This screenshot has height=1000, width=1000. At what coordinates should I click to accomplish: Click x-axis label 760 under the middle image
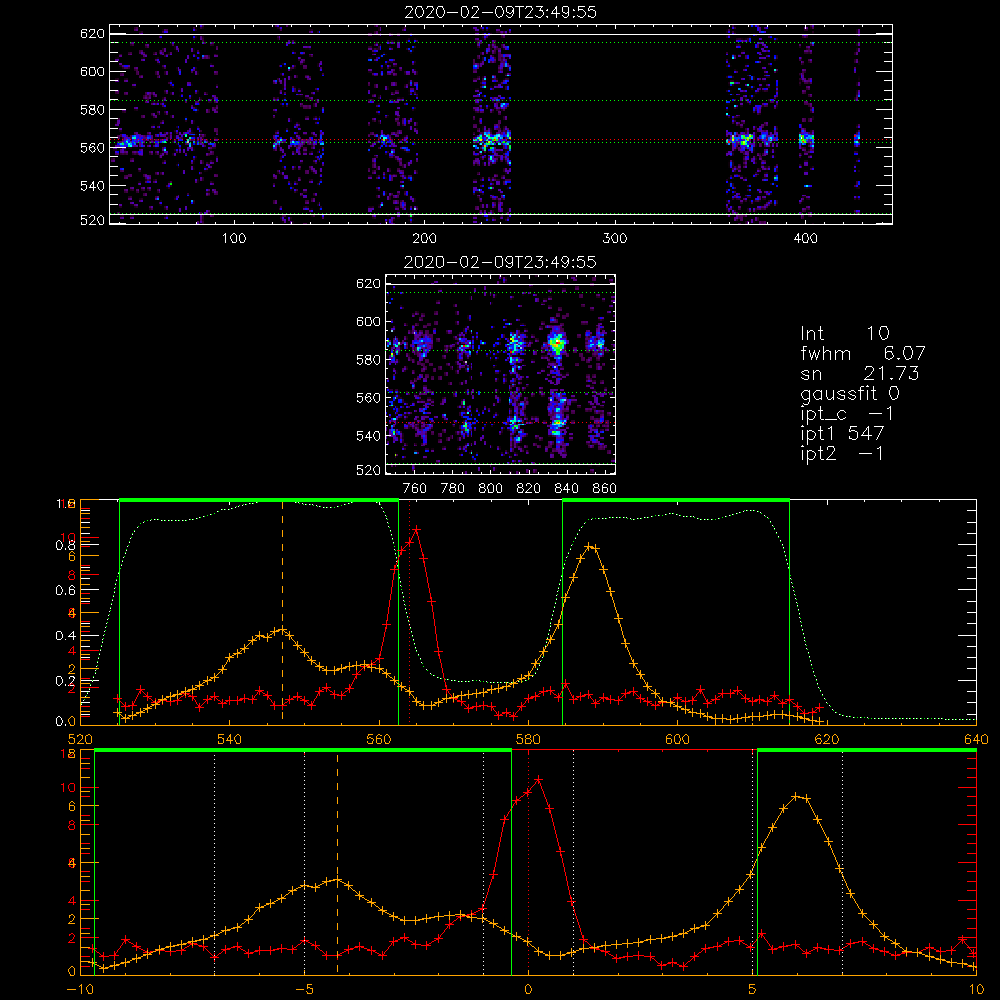[x=415, y=489]
